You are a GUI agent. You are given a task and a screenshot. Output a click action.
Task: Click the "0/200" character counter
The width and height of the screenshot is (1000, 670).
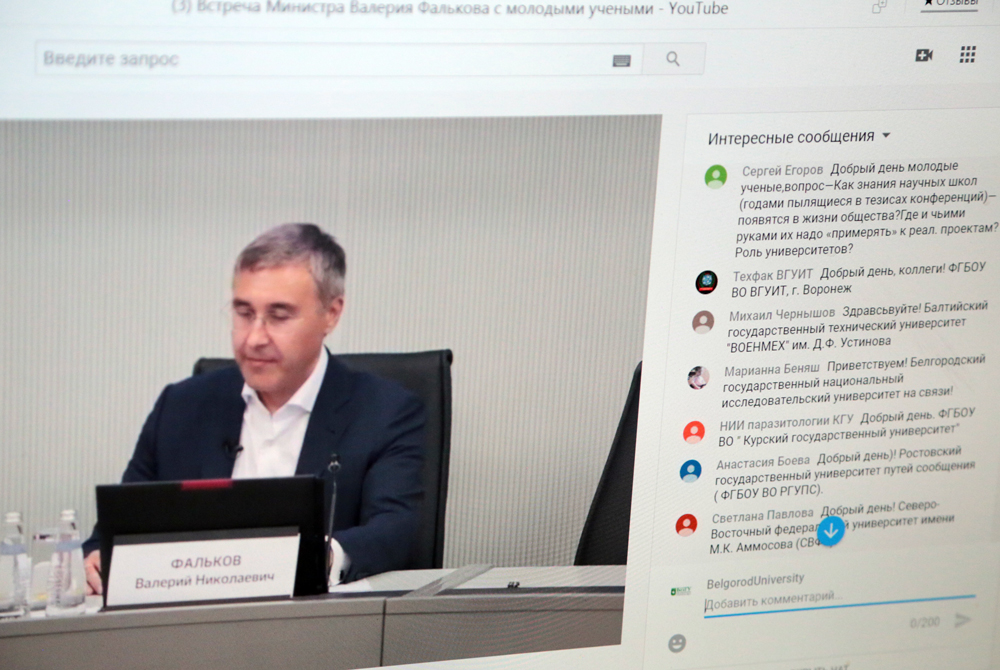click(x=925, y=622)
